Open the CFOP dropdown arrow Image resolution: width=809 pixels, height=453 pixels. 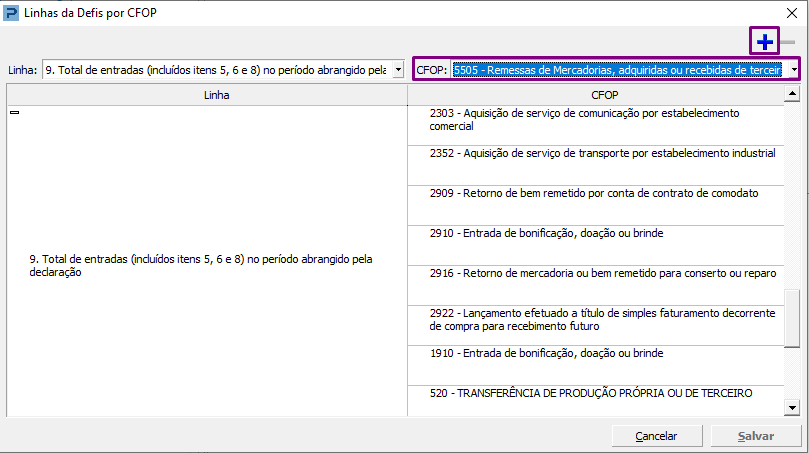tap(794, 69)
